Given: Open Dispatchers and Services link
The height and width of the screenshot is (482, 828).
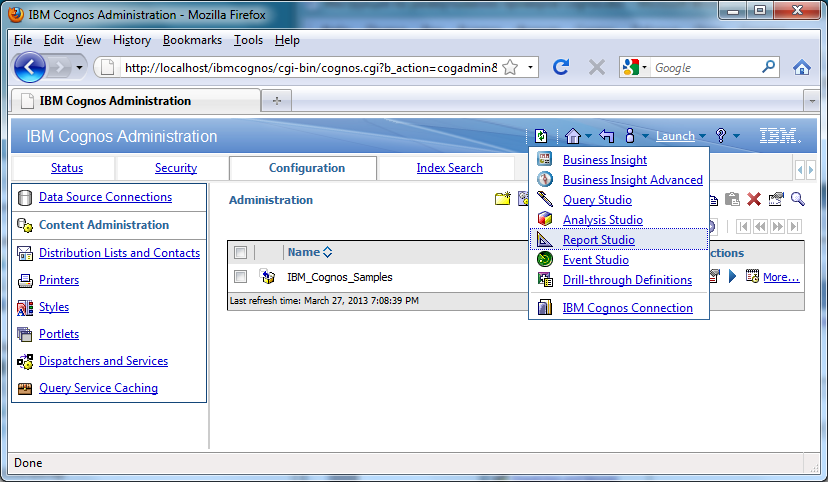Looking at the screenshot, I should click(104, 361).
